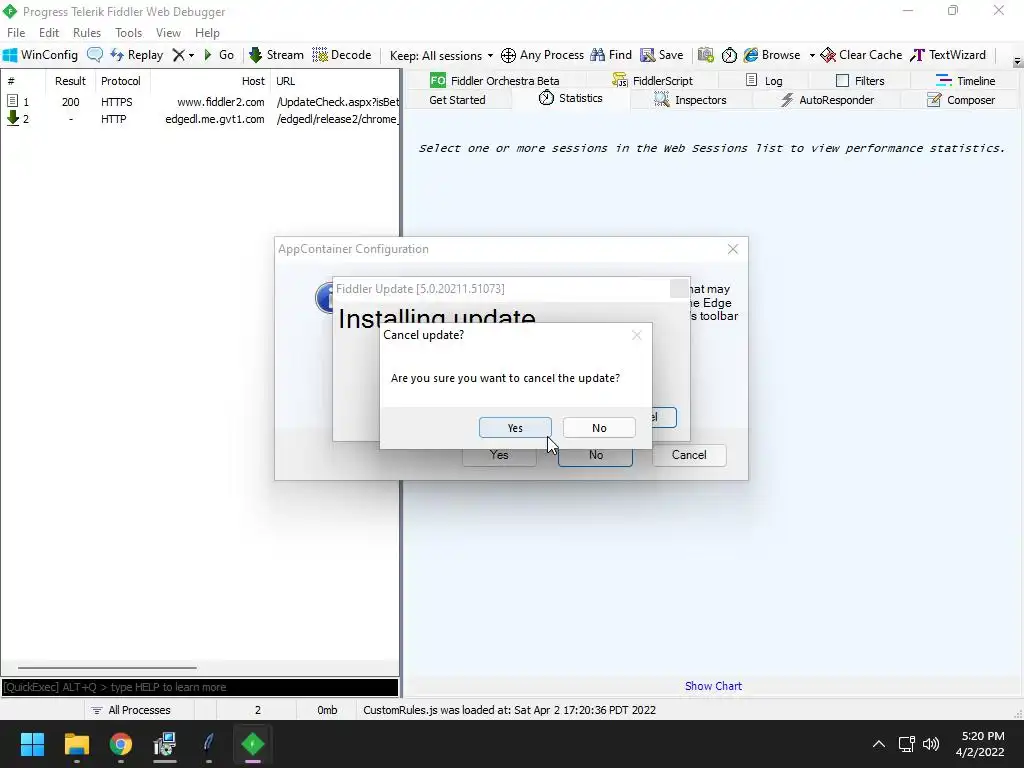Image resolution: width=1024 pixels, height=768 pixels.
Task: Click the Remove X toolbar icon
Action: pyautogui.click(x=178, y=55)
